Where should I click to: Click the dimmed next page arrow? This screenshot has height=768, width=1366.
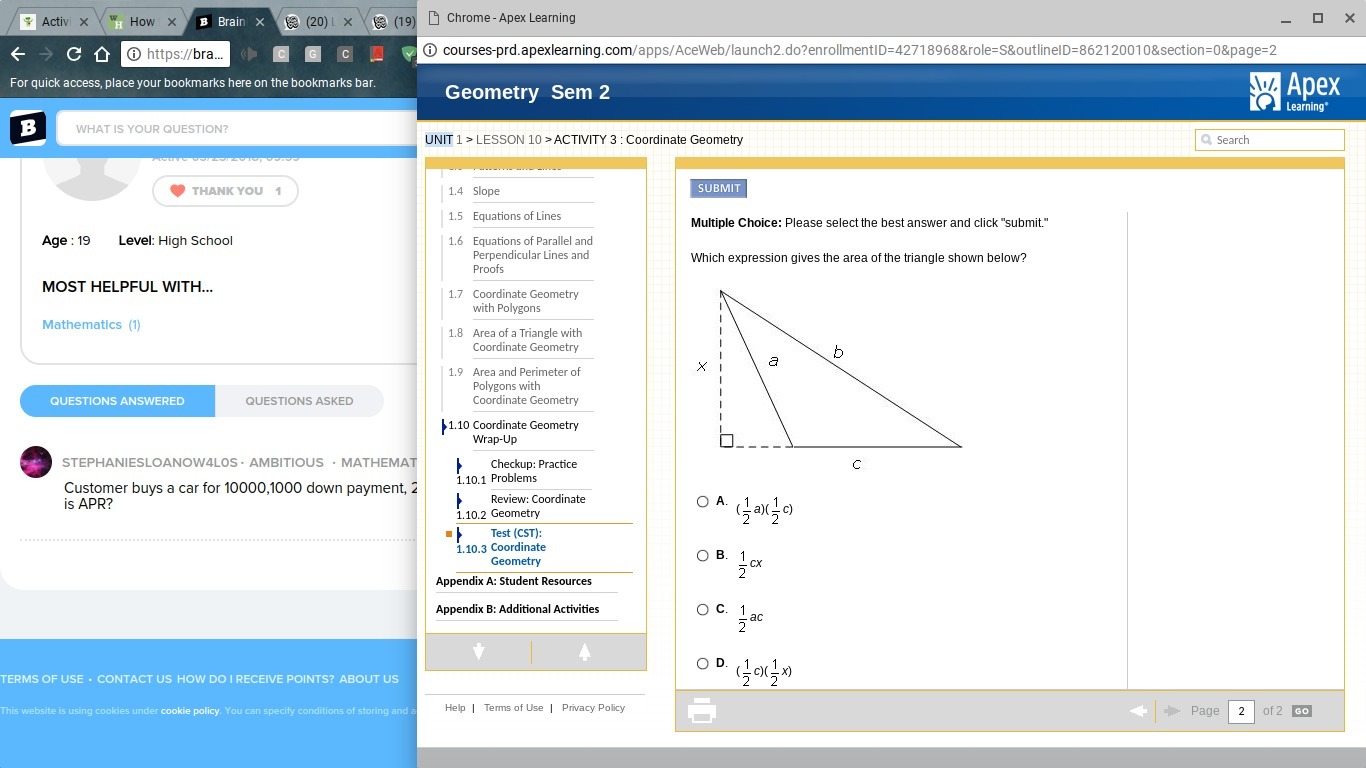point(1172,711)
